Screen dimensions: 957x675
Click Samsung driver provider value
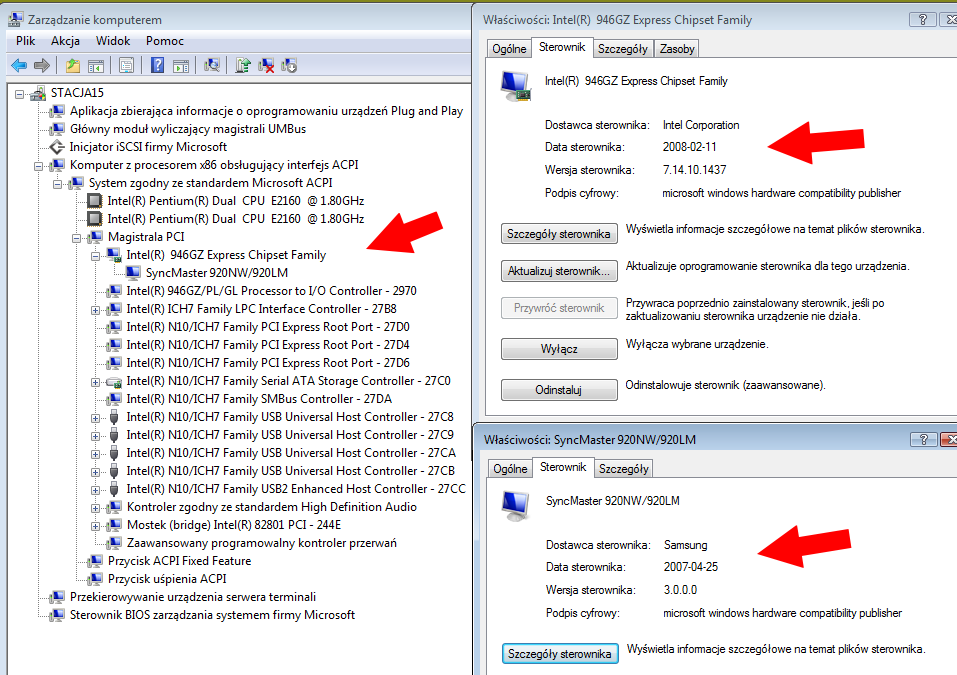click(685, 545)
